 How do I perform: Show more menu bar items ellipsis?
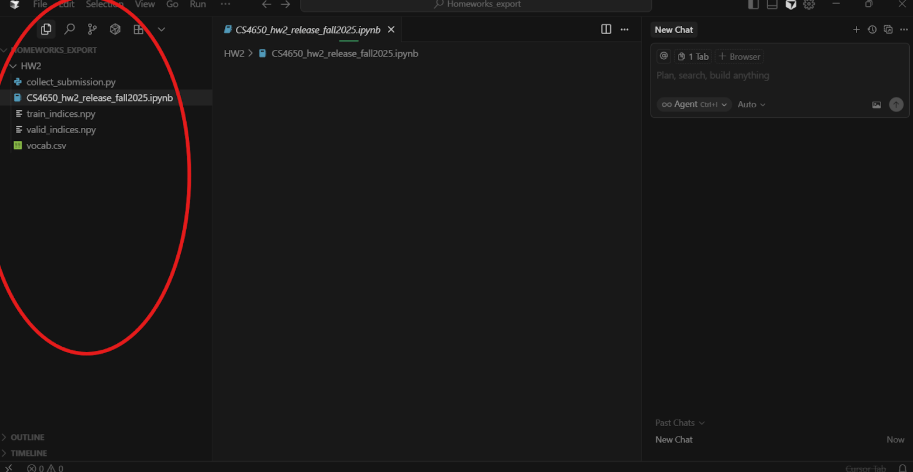pos(225,4)
